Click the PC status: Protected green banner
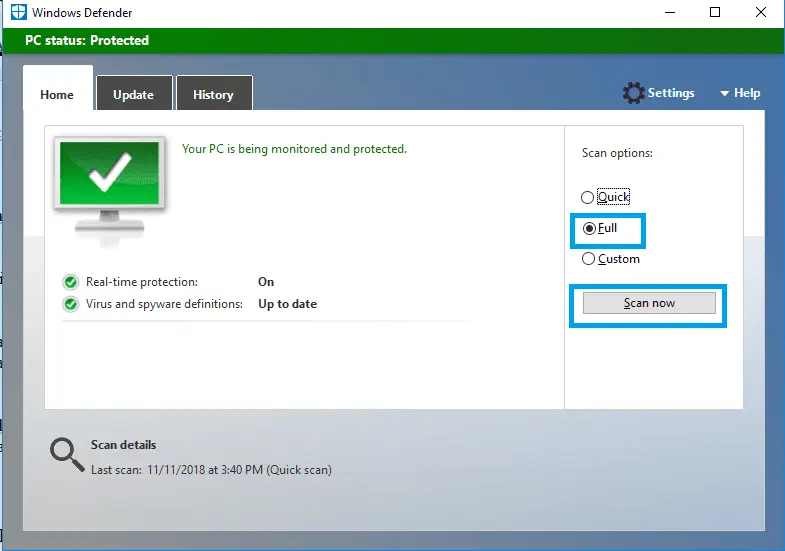The height and width of the screenshot is (551, 785). click(x=87, y=41)
